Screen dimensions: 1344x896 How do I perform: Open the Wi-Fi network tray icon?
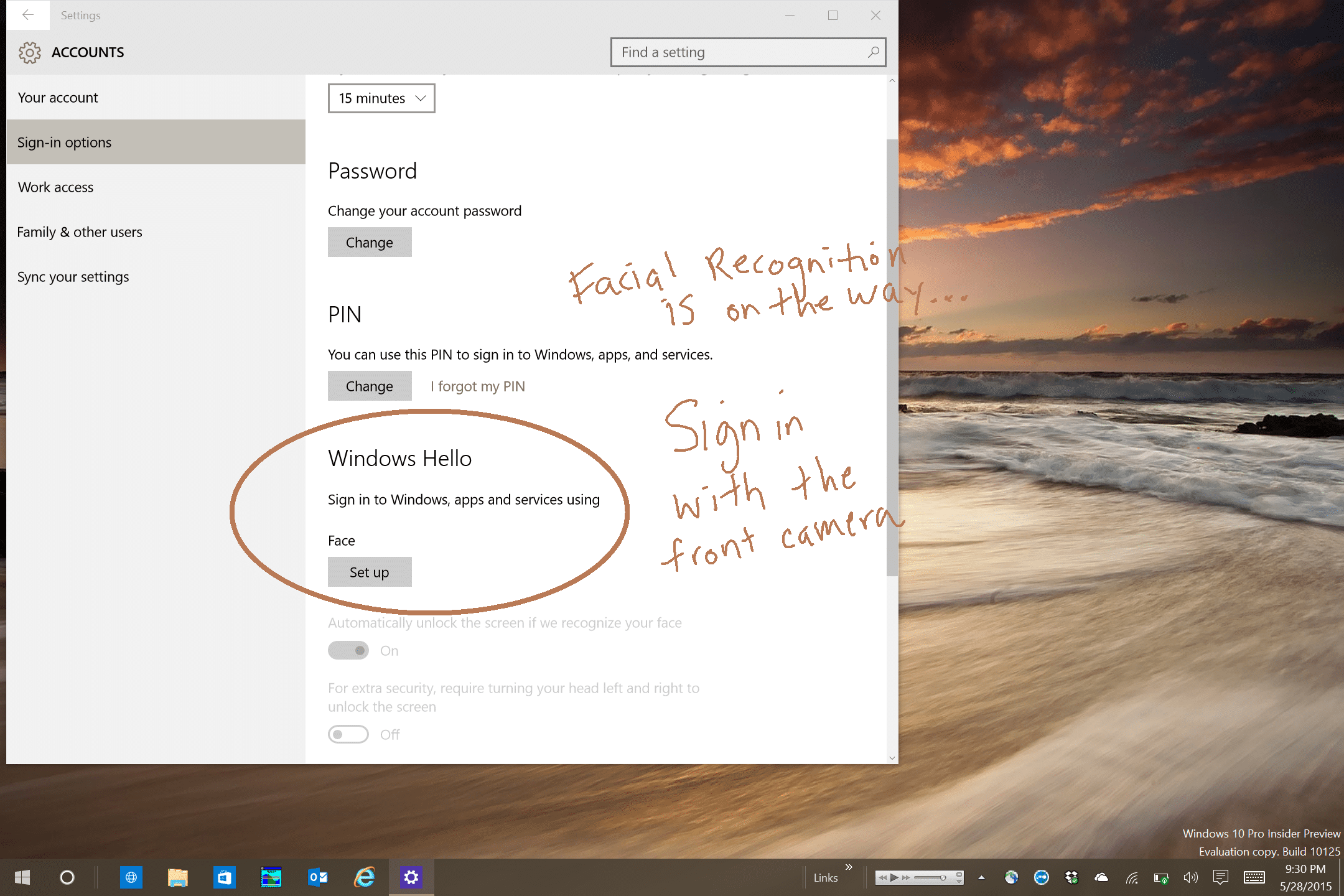click(x=1131, y=878)
